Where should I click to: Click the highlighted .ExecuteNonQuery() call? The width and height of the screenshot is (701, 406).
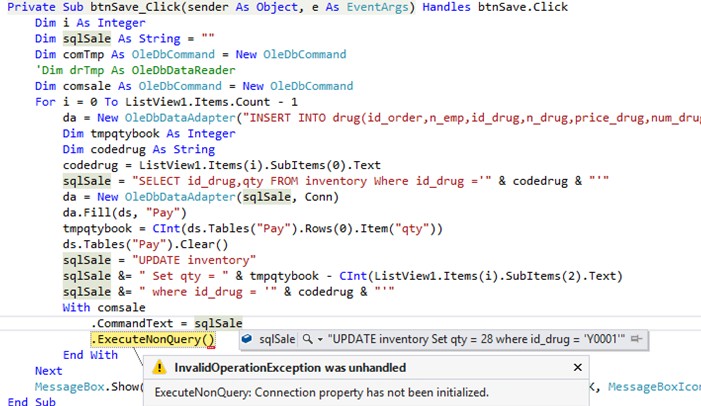coord(153,339)
